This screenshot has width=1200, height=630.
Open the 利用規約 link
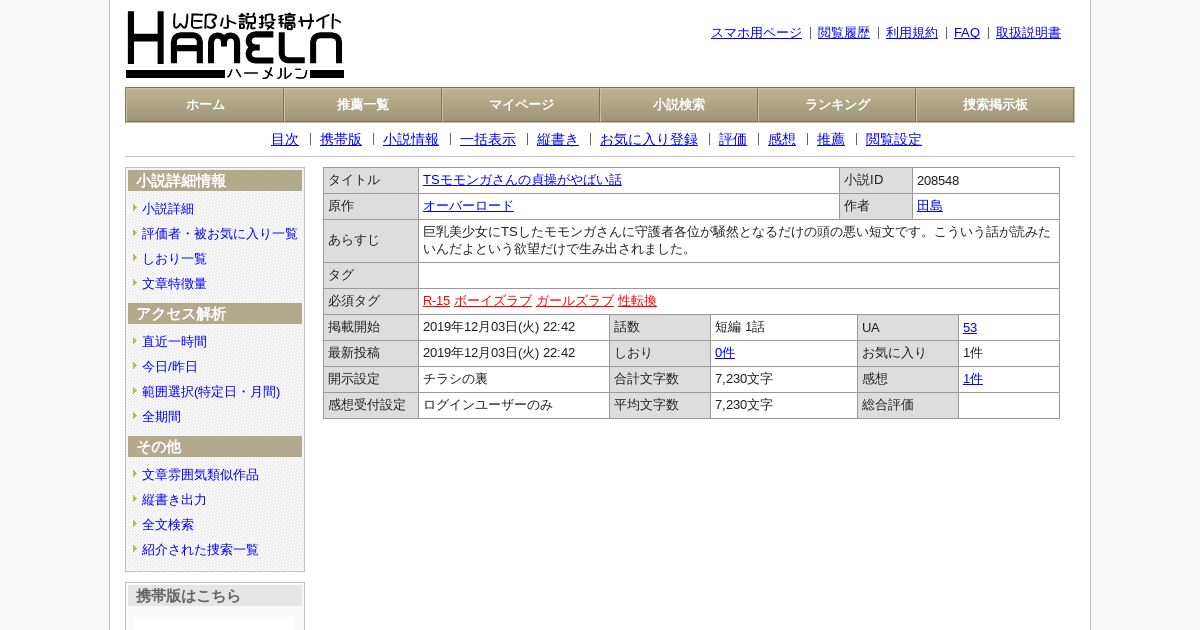[x=912, y=33]
